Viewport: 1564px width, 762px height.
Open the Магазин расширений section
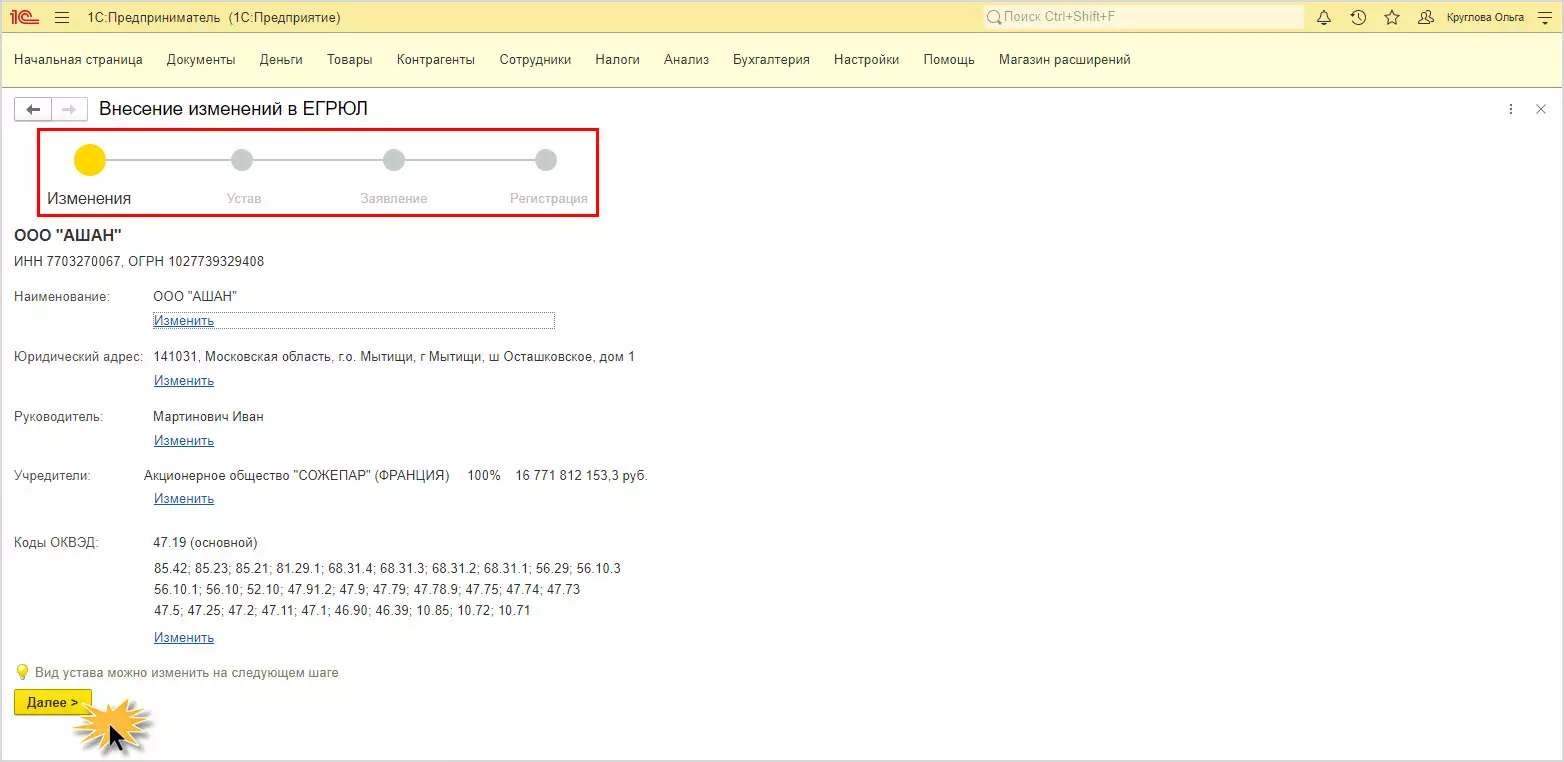pyautogui.click(x=1065, y=60)
